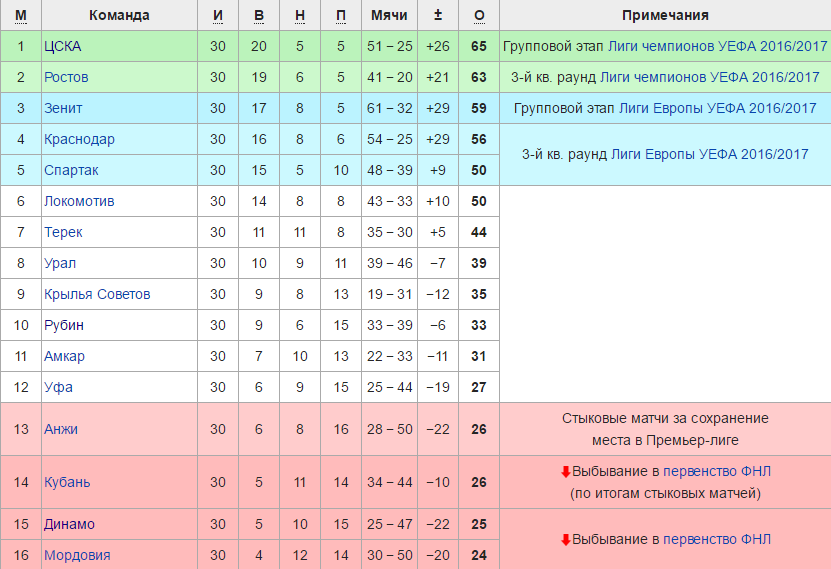The height and width of the screenshot is (569, 831).
Task: Open the Ростов team link
Action: [x=66, y=77]
